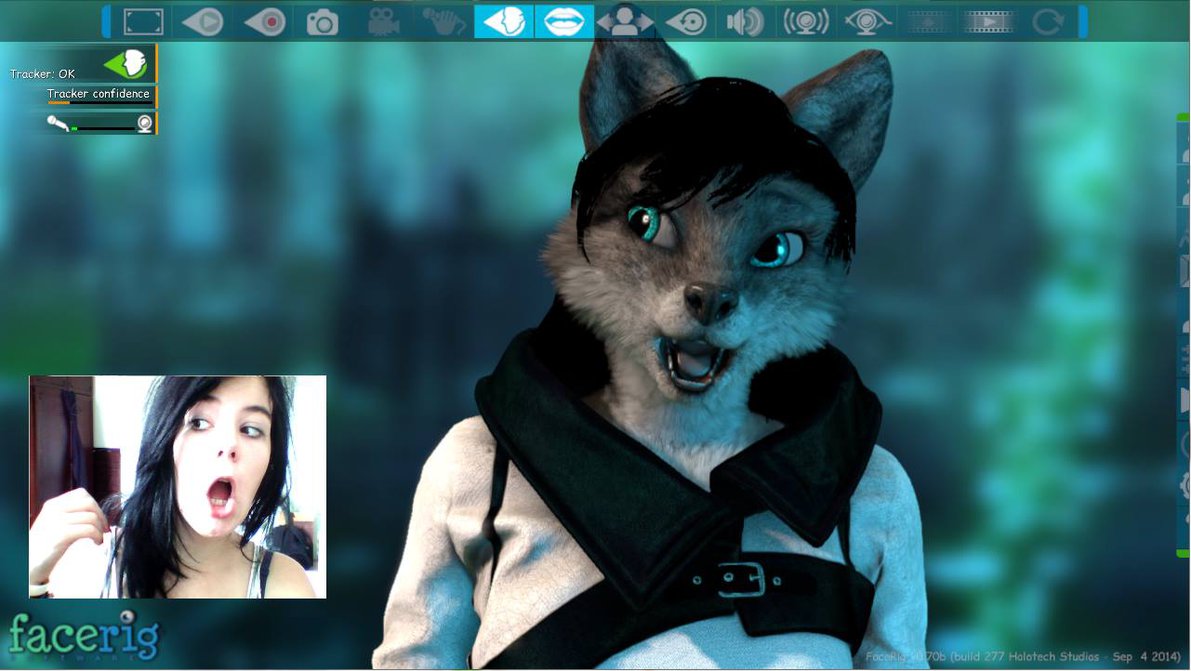1191x671 pixels.
Task: Toggle the highlighted lips lip-sync button
Action: [x=564, y=21]
